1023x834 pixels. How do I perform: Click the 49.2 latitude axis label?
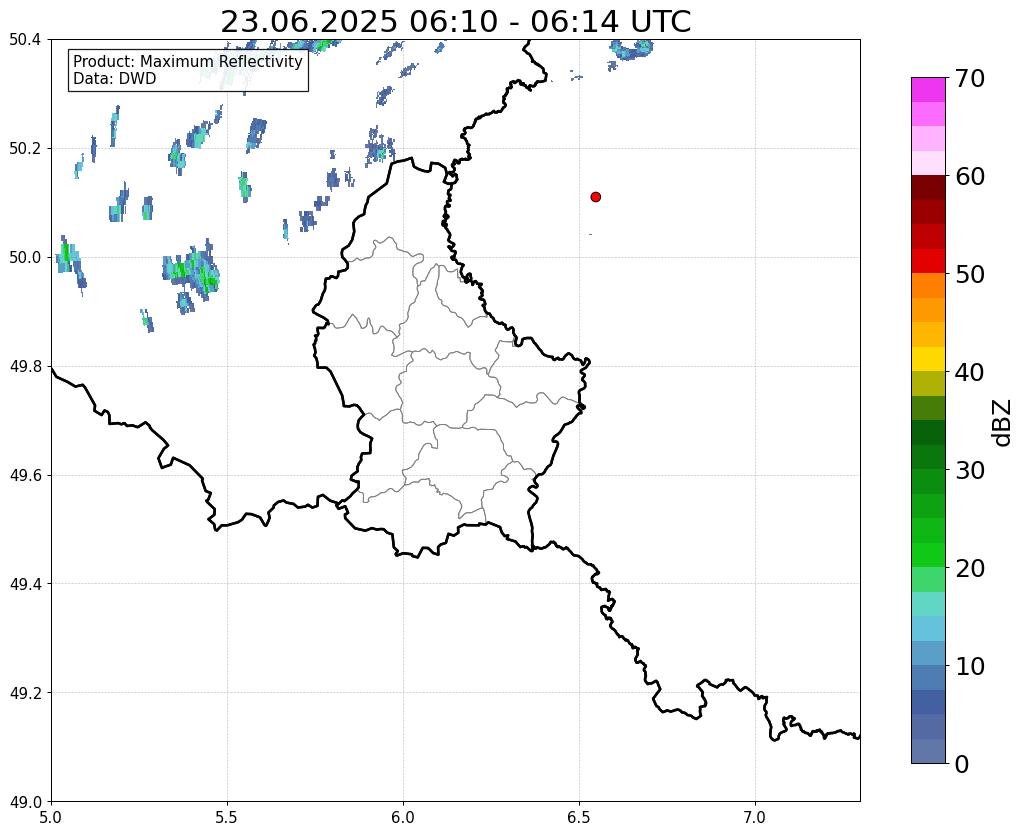(25, 693)
